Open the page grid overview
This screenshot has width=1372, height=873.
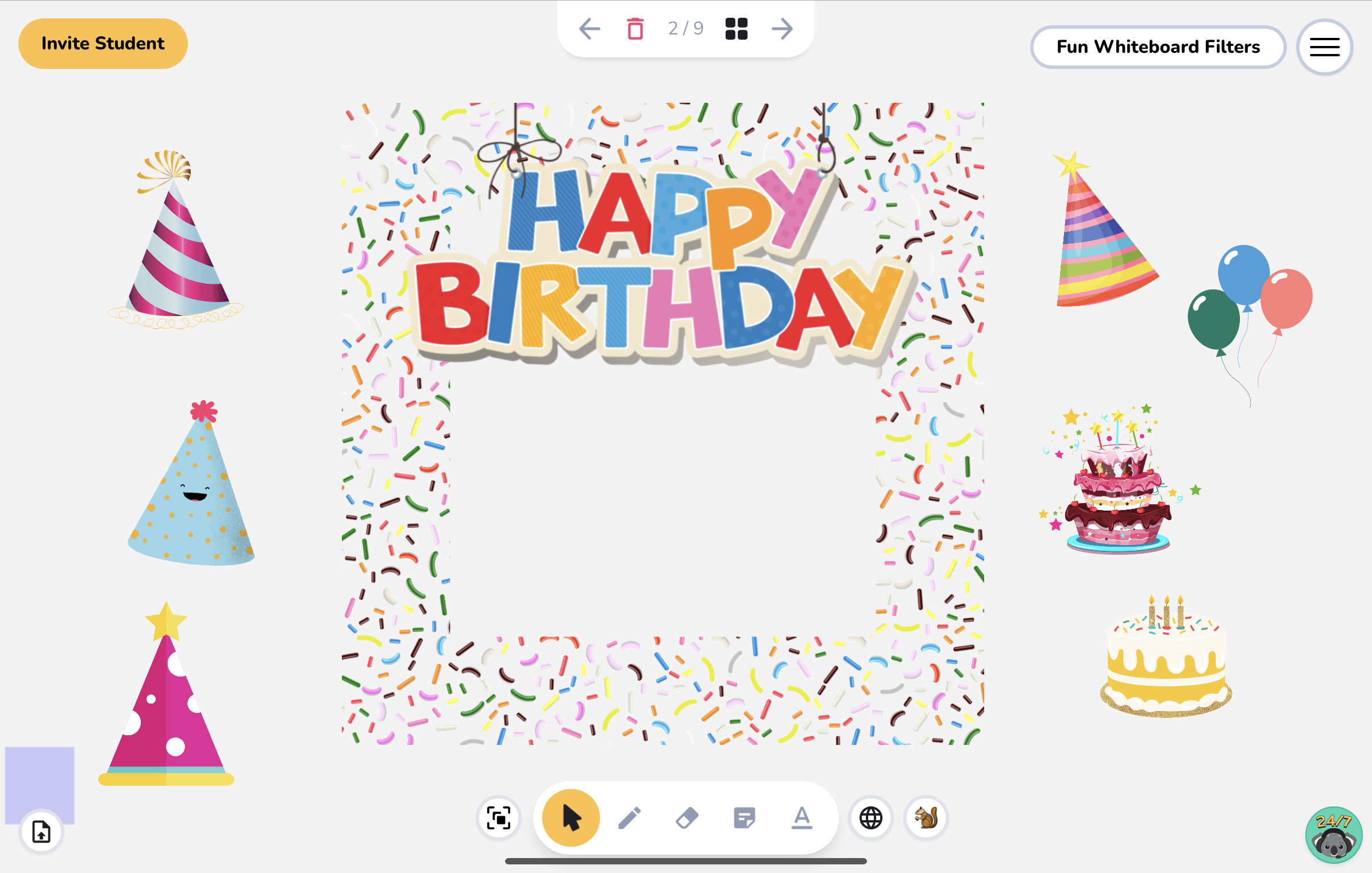[736, 28]
